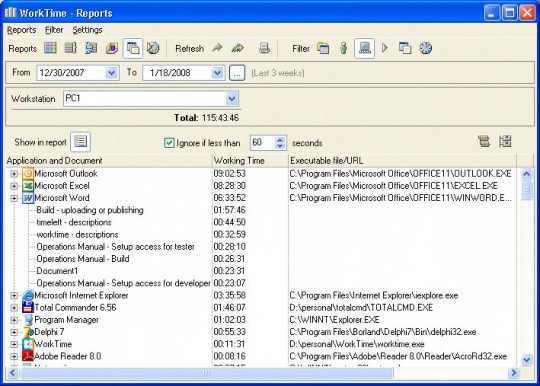This screenshot has height=386, width=540.
Task: Select 'worktime - descriptions' document row
Action: pyautogui.click(x=77, y=235)
